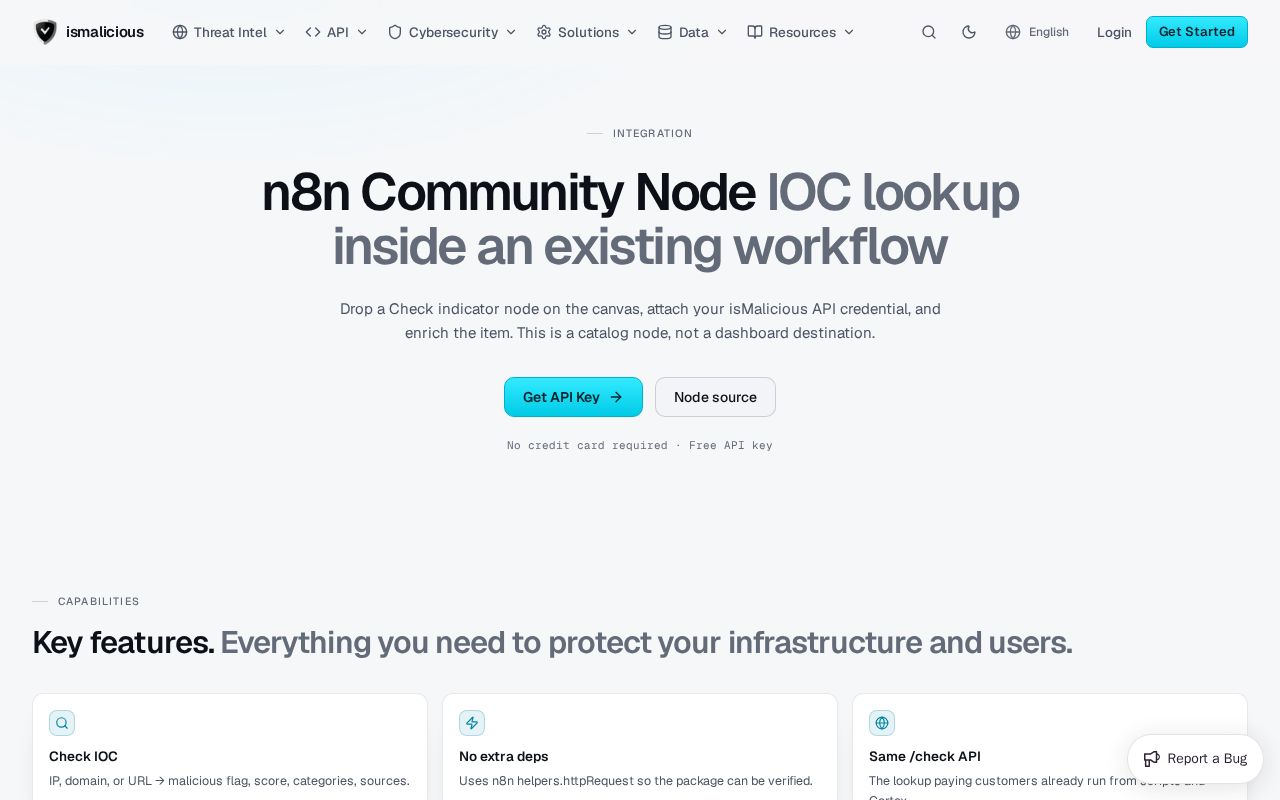Click the Same /check API card title

pos(925,757)
